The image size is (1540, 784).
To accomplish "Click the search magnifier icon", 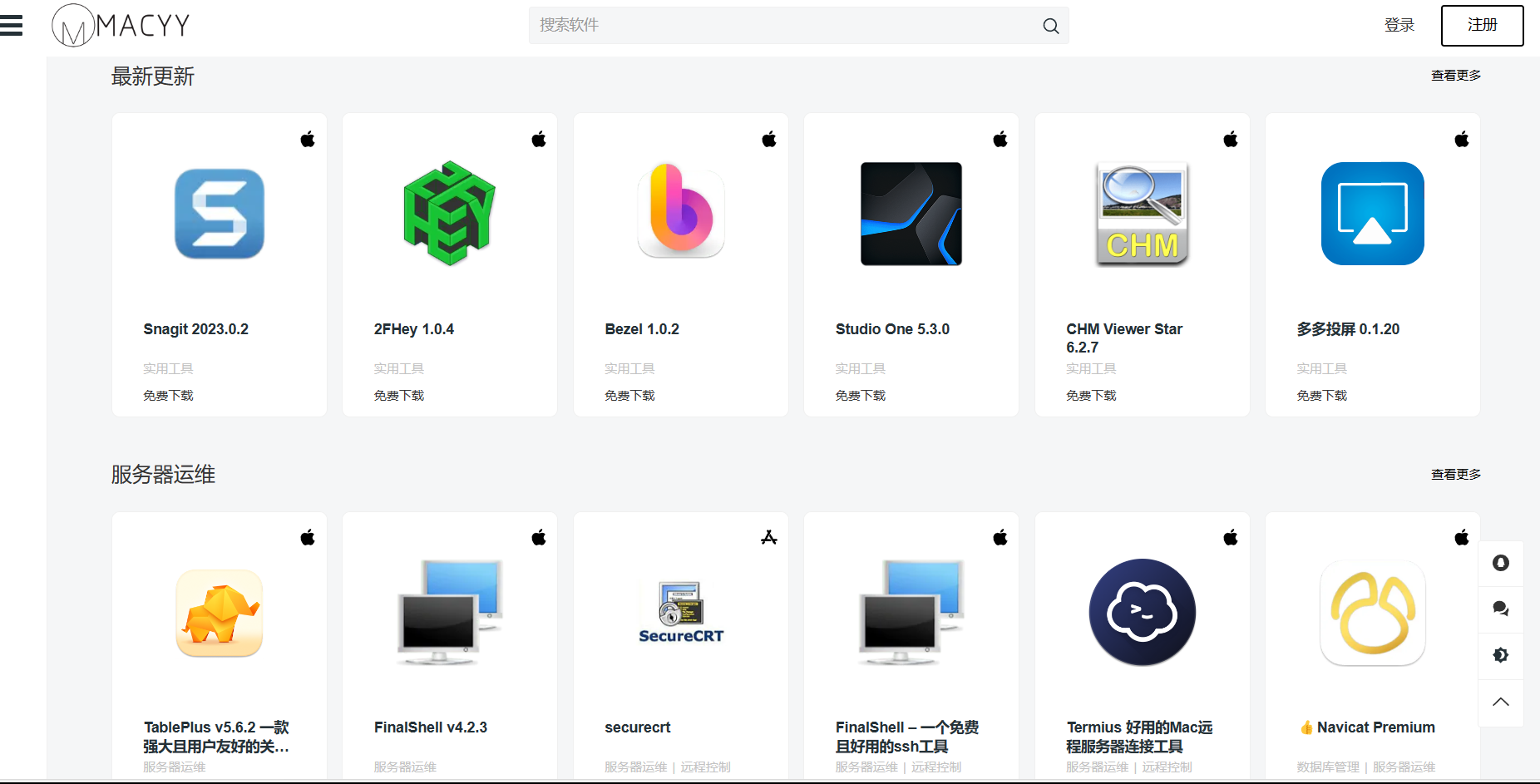I will 1051,26.
